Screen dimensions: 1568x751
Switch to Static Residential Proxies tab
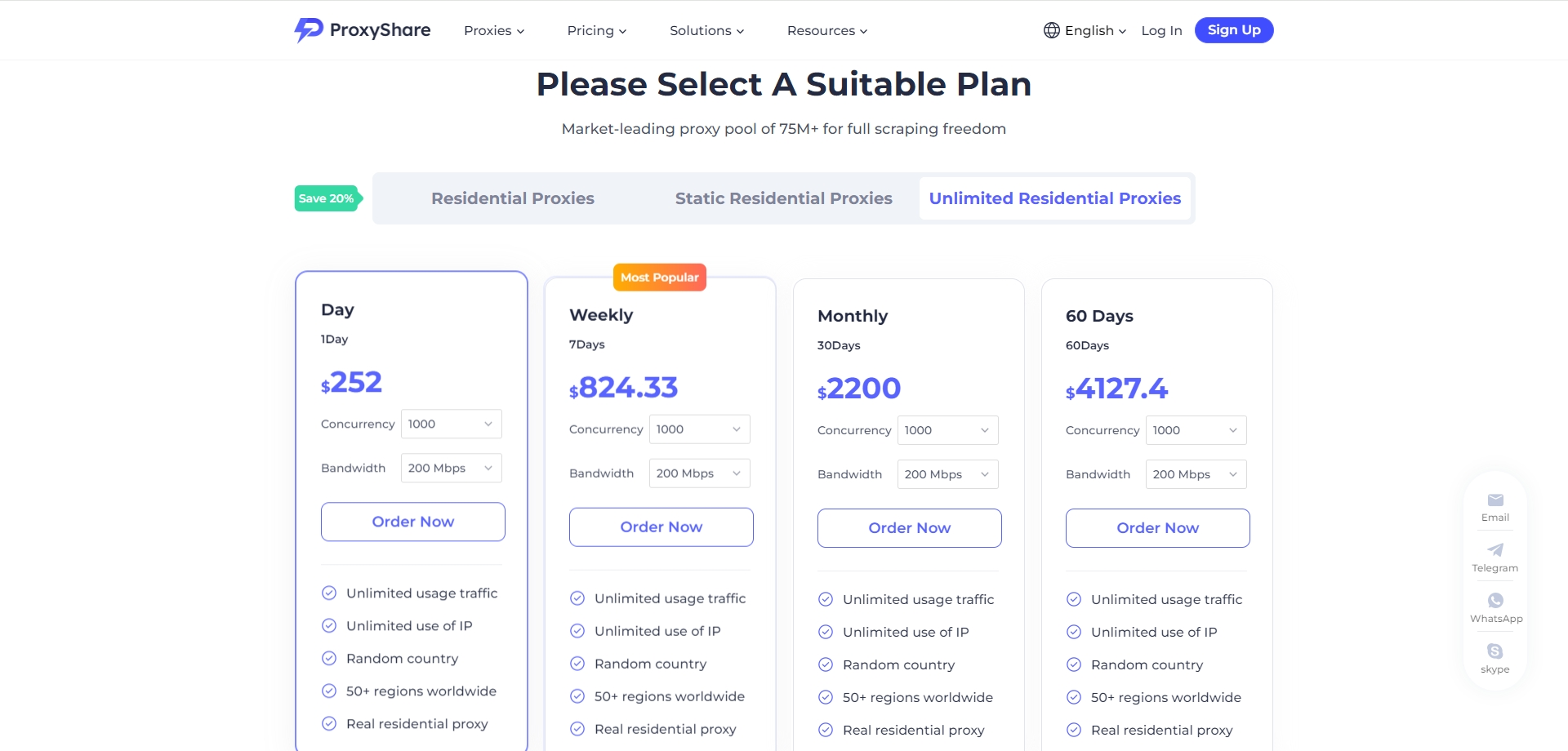point(783,198)
